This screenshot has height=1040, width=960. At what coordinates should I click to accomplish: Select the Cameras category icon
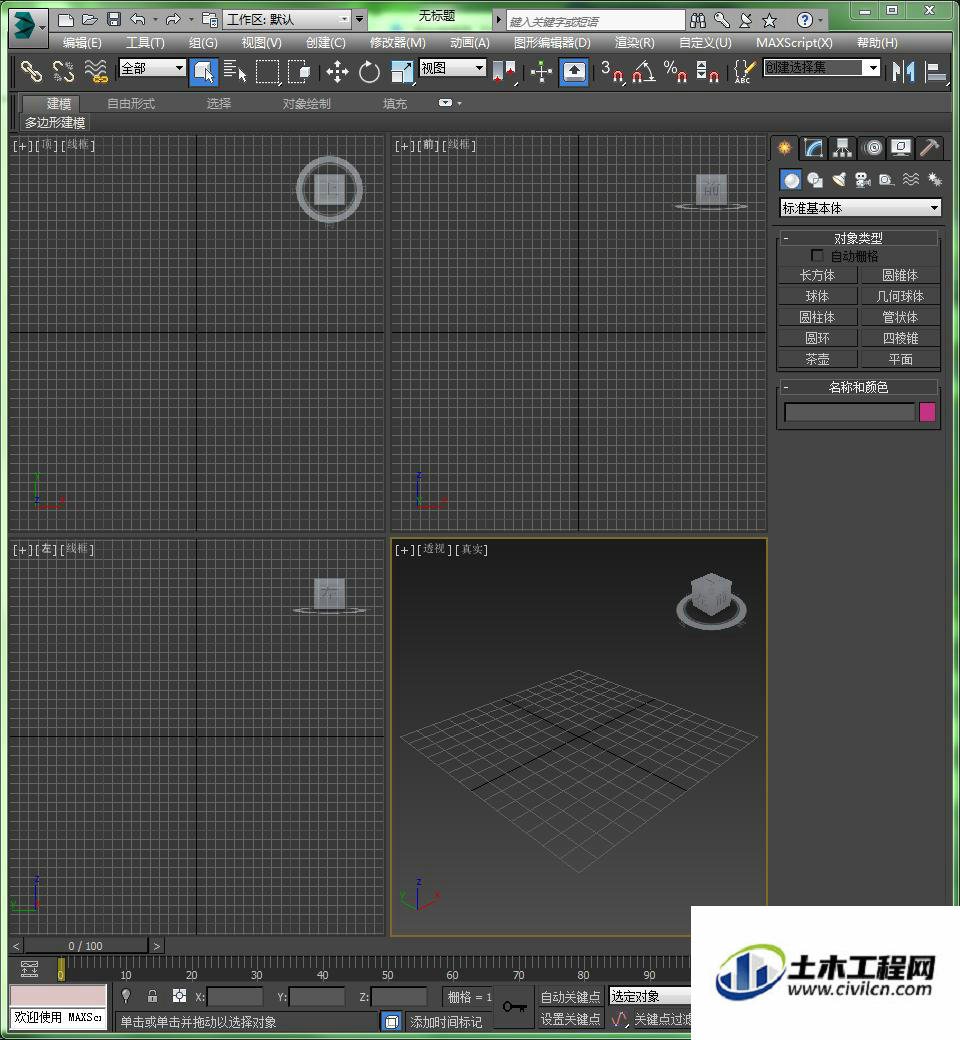pyautogui.click(x=862, y=180)
